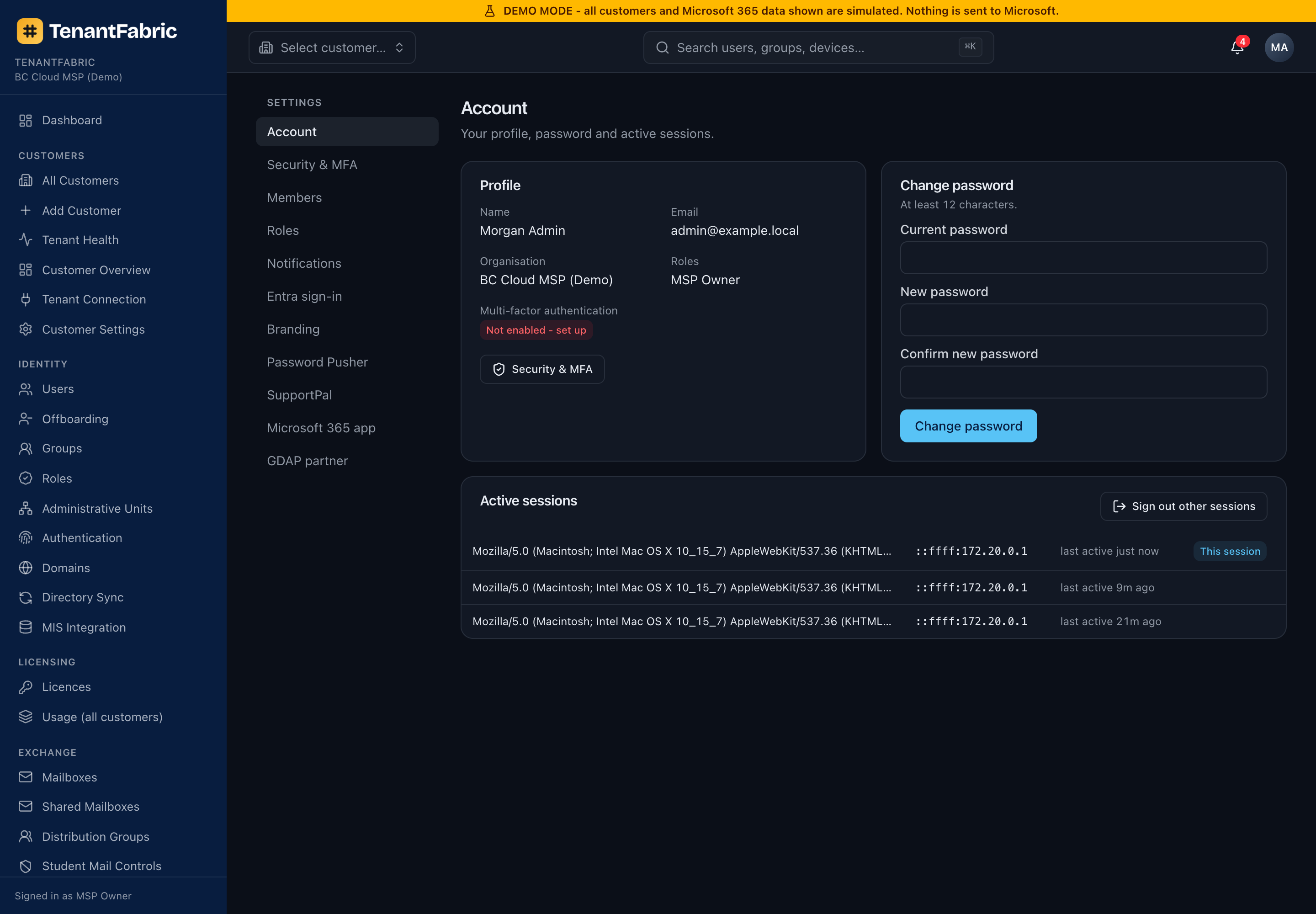Click the This session badge
Image resolution: width=1316 pixels, height=914 pixels.
coord(1230,552)
